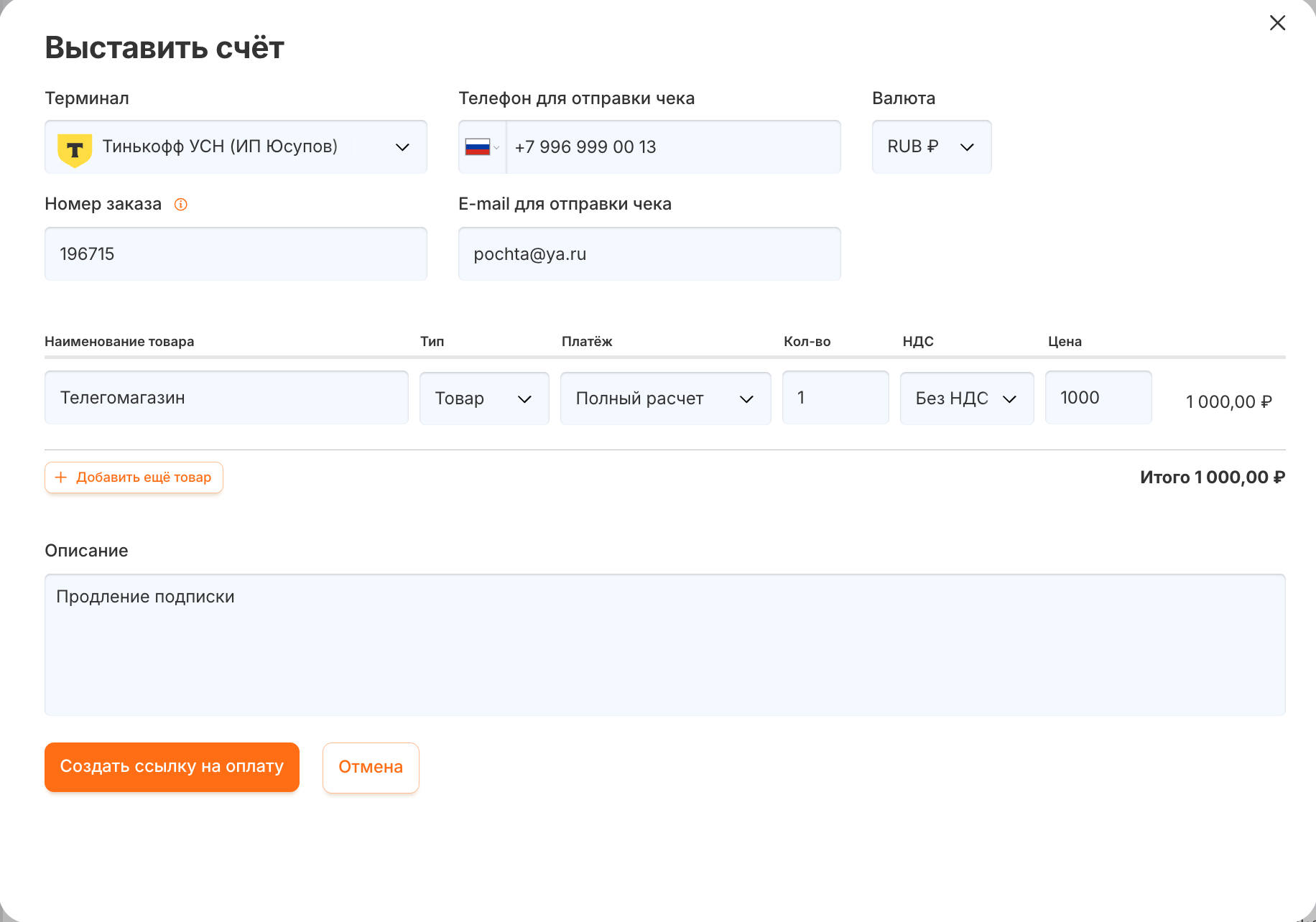Screen dimensions: 1316x922
Task: Open the НДС Без НДС dropdown
Action: (967, 398)
